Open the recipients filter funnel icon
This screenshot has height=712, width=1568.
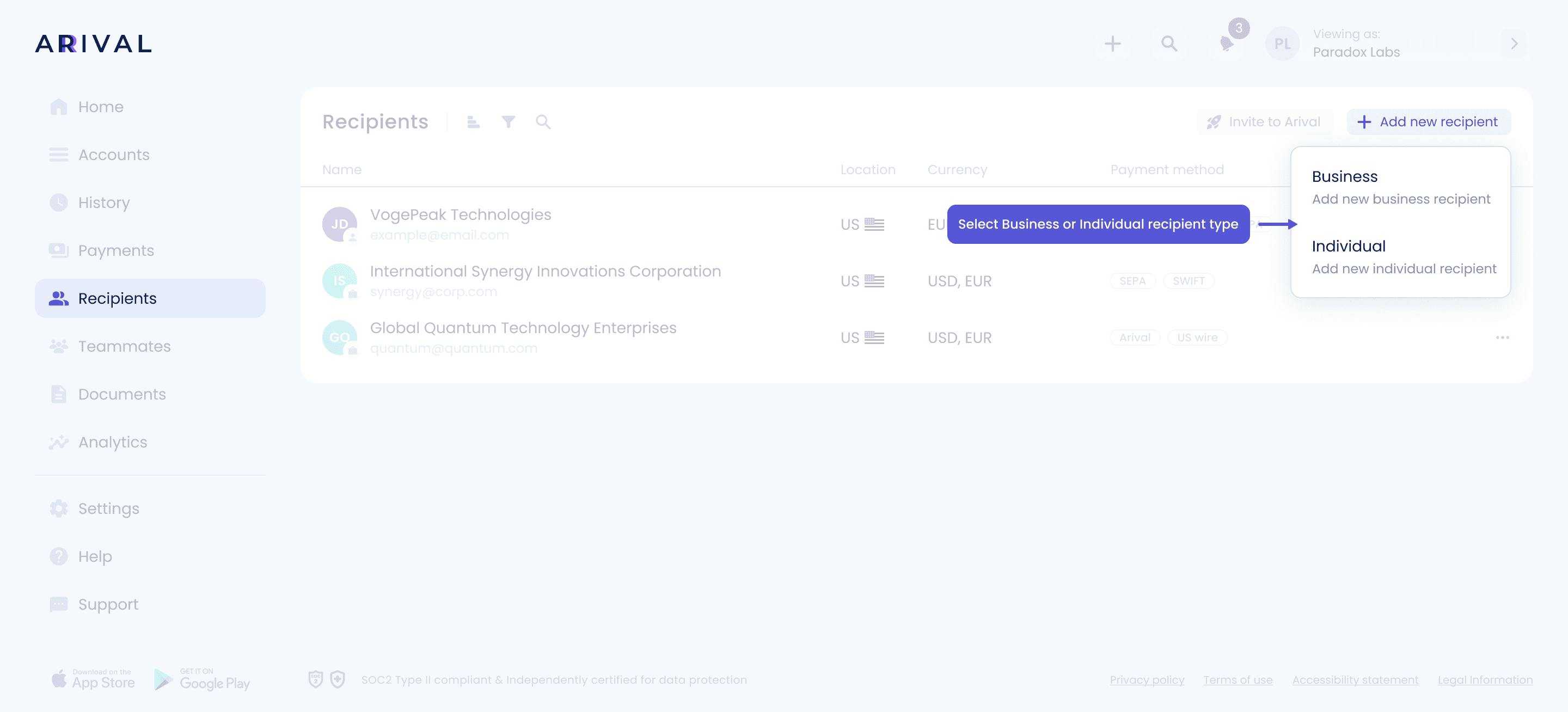(509, 122)
